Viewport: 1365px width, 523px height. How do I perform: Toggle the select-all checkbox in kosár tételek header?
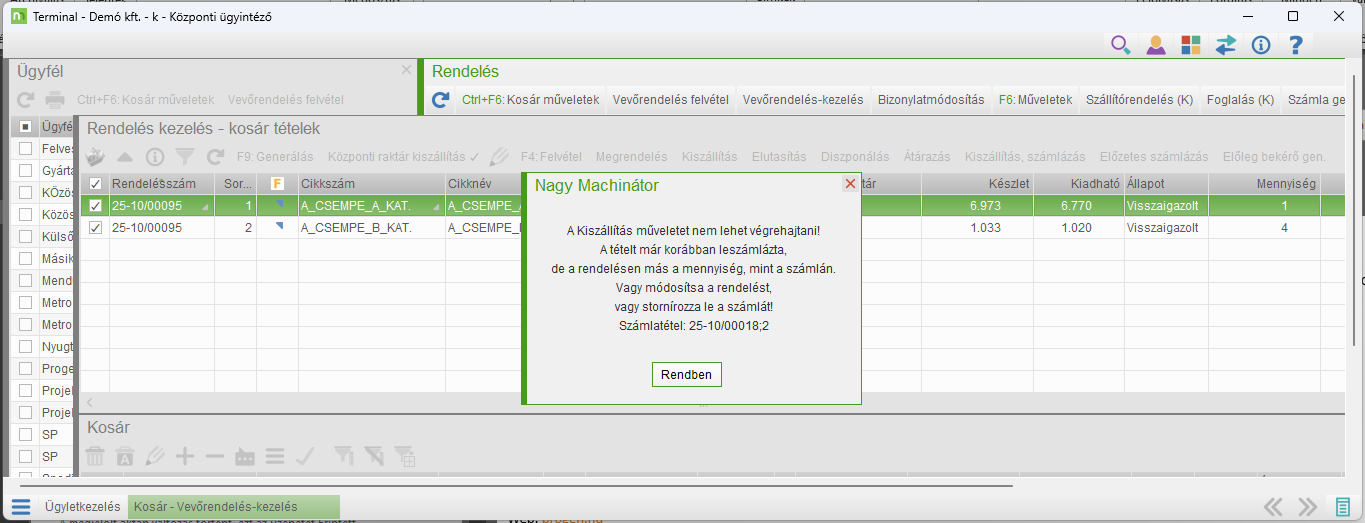tap(95, 184)
